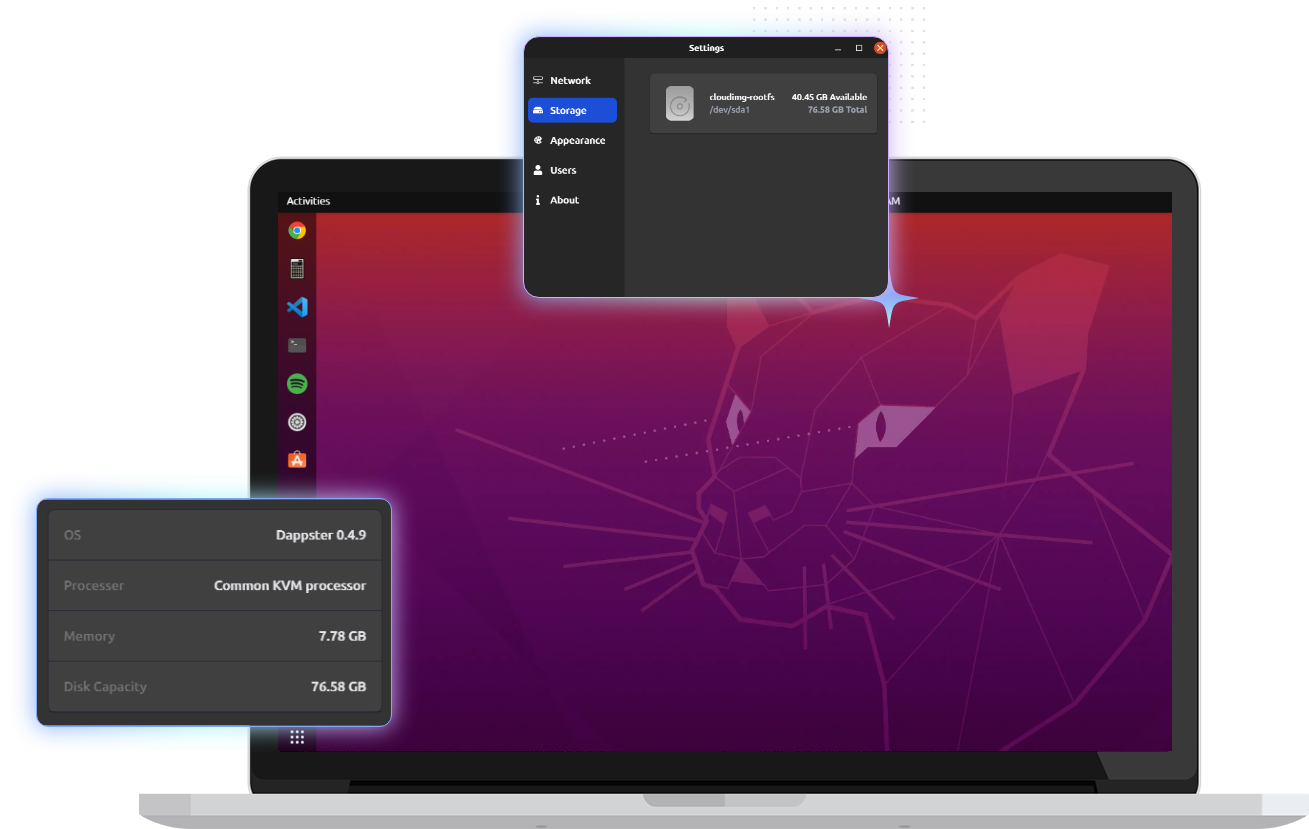
Task: Click the cloudimg-rootfs storage entry
Action: tap(763, 104)
